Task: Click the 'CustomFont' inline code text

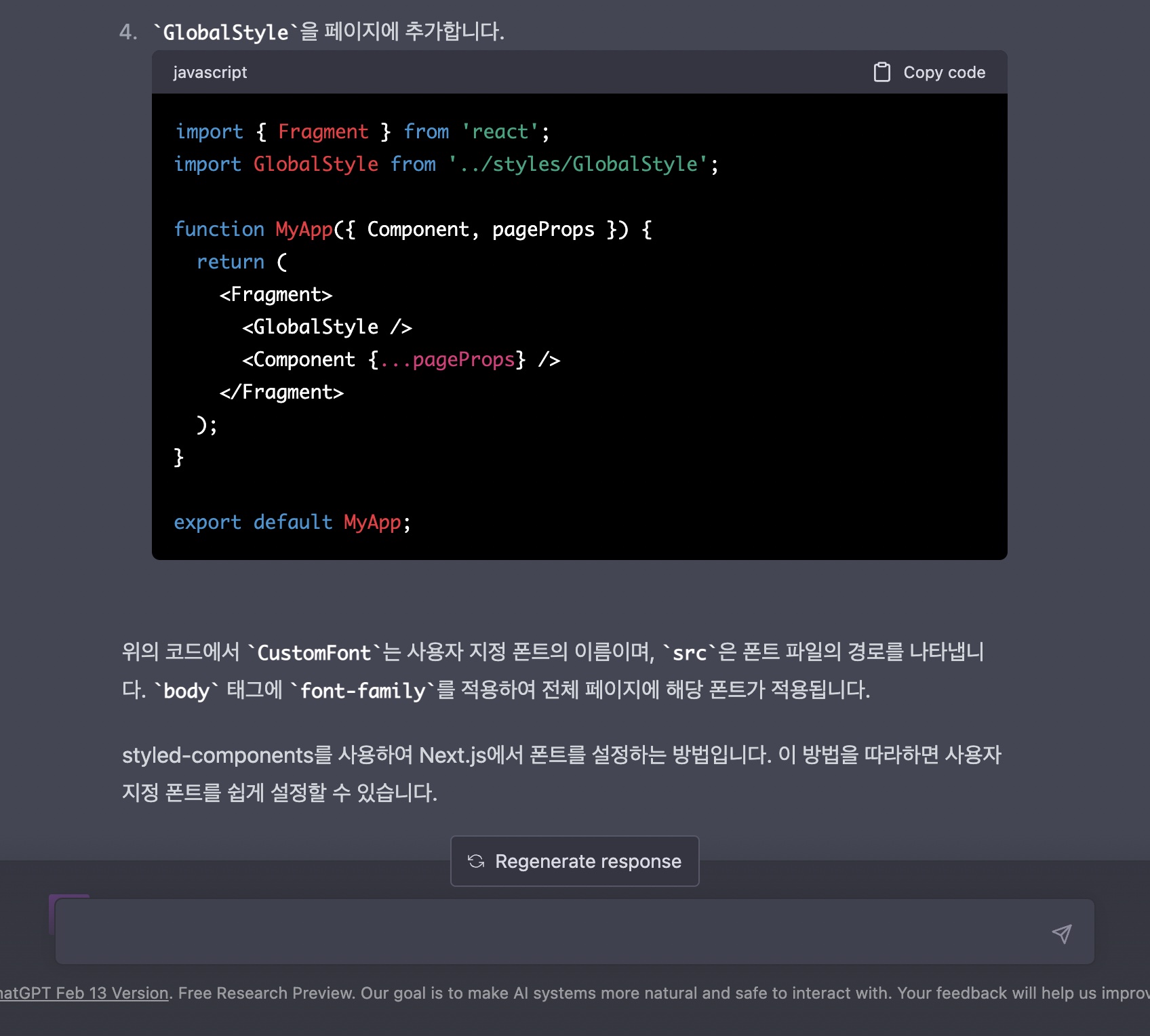Action: [314, 652]
